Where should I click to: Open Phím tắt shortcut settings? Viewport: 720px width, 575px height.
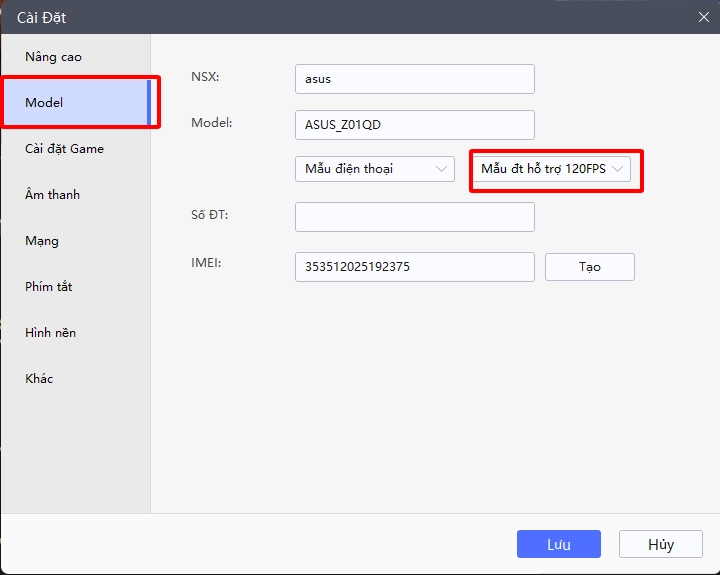point(48,287)
